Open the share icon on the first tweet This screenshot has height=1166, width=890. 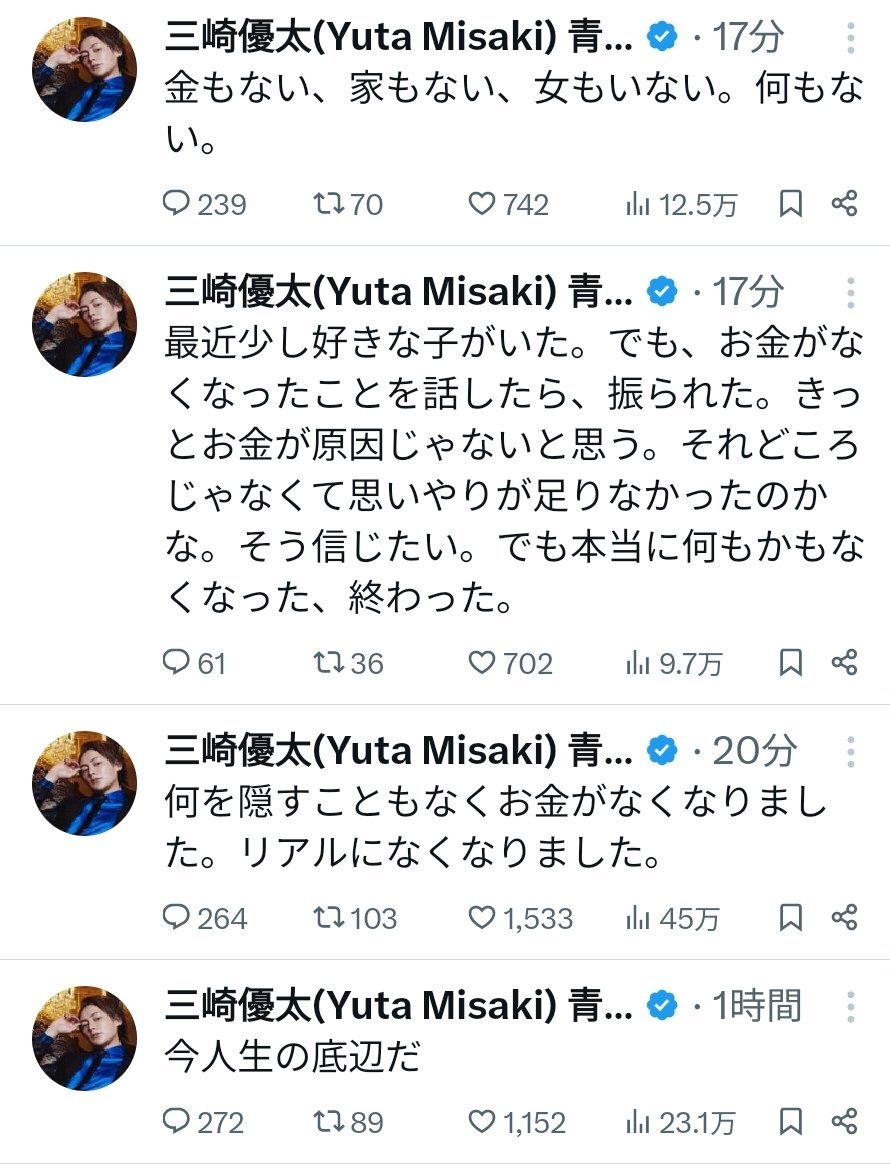pos(848,205)
